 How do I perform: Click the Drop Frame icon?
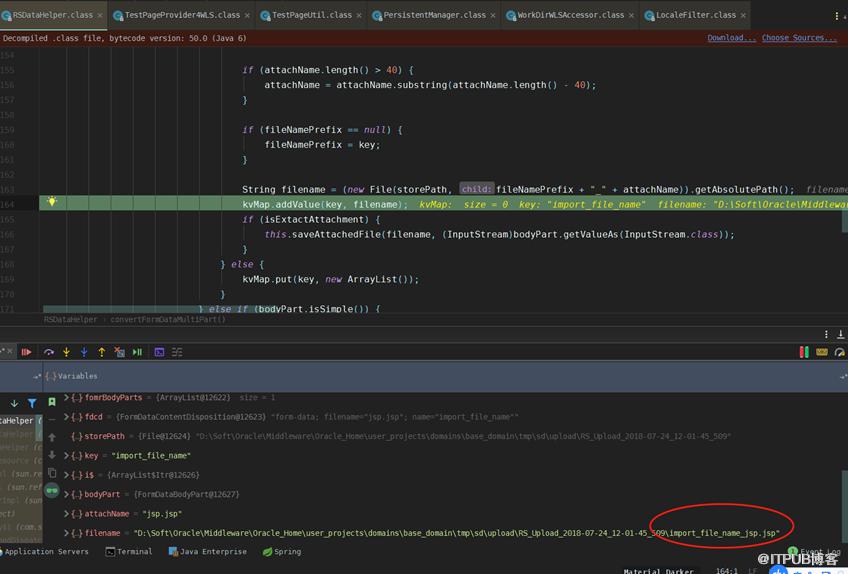point(120,352)
